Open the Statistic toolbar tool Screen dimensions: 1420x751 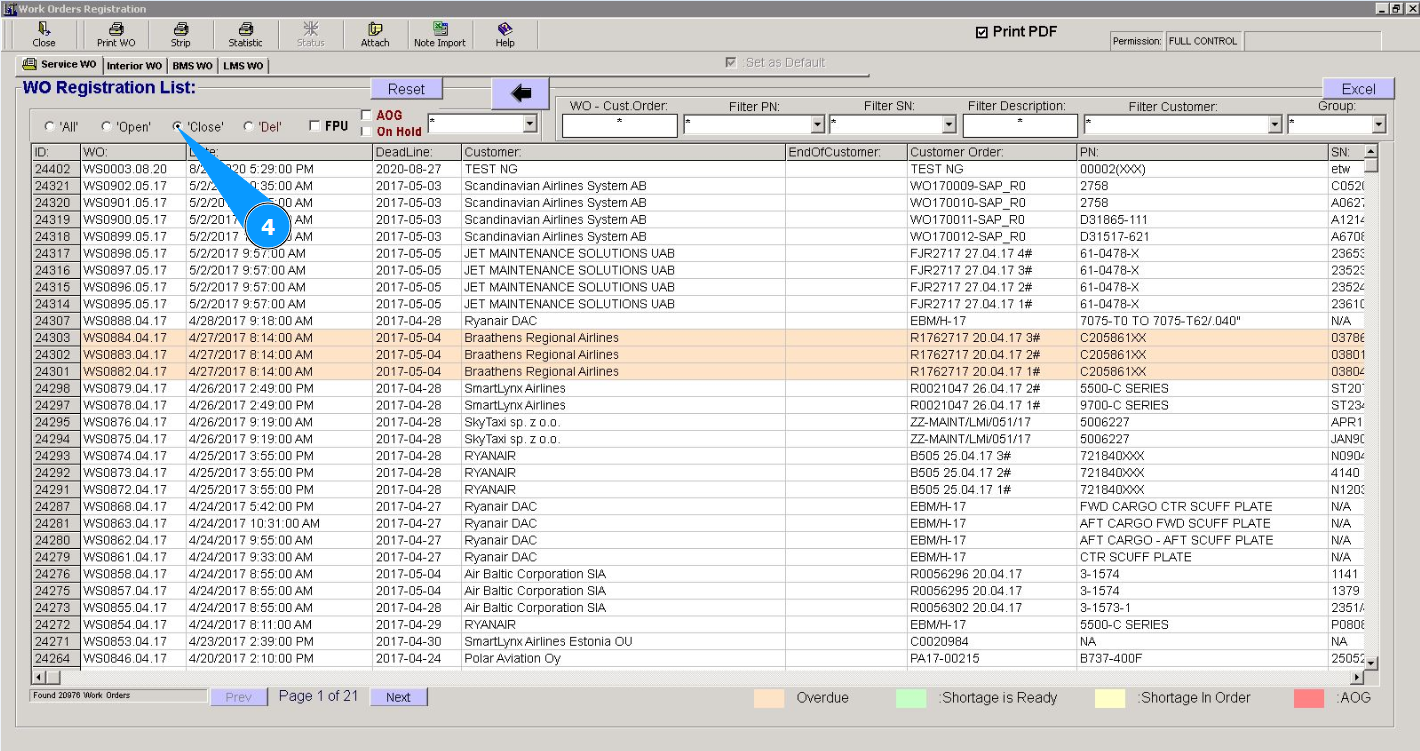[x=245, y=35]
